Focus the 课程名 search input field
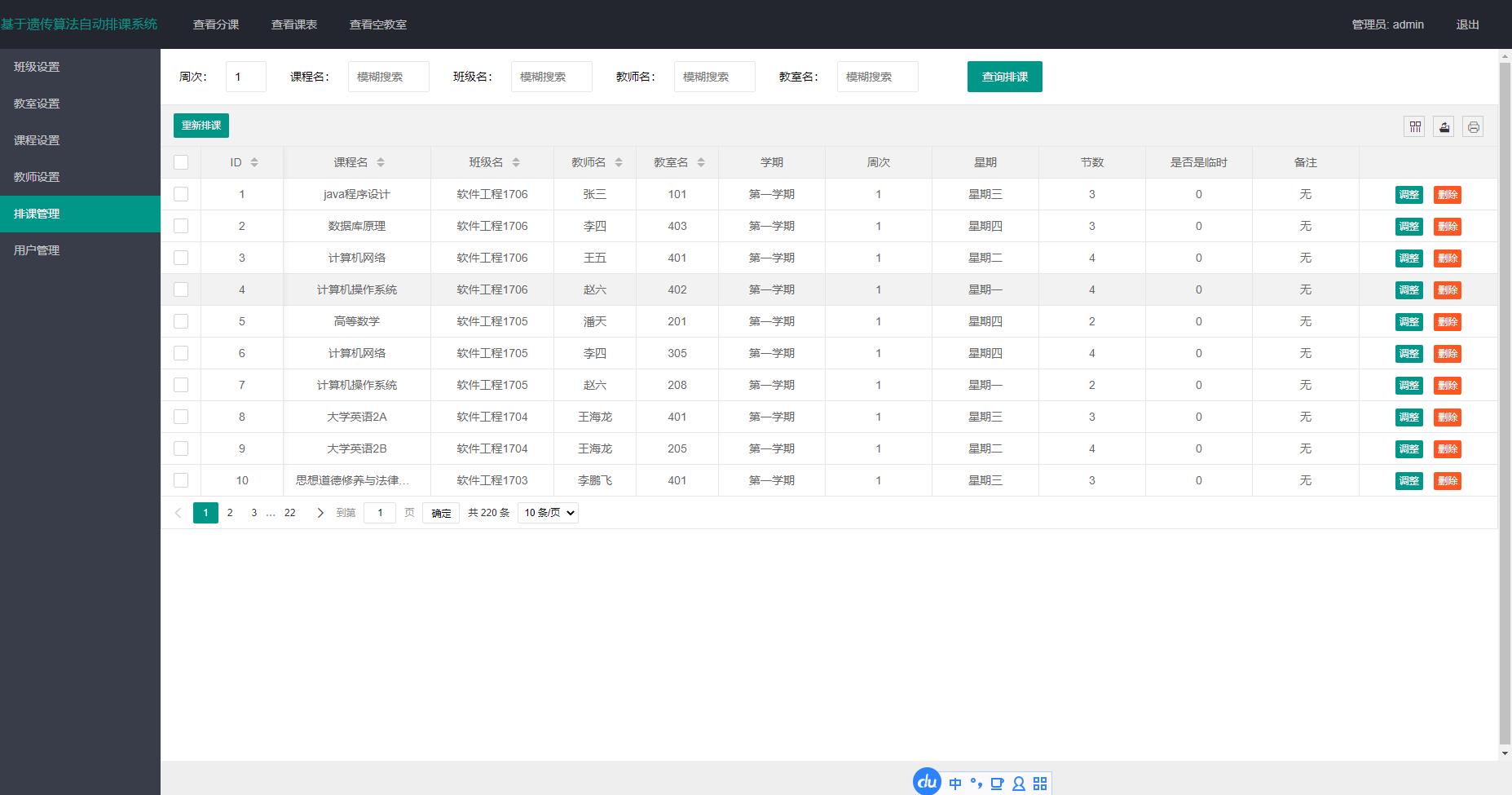1512x795 pixels. [x=388, y=77]
